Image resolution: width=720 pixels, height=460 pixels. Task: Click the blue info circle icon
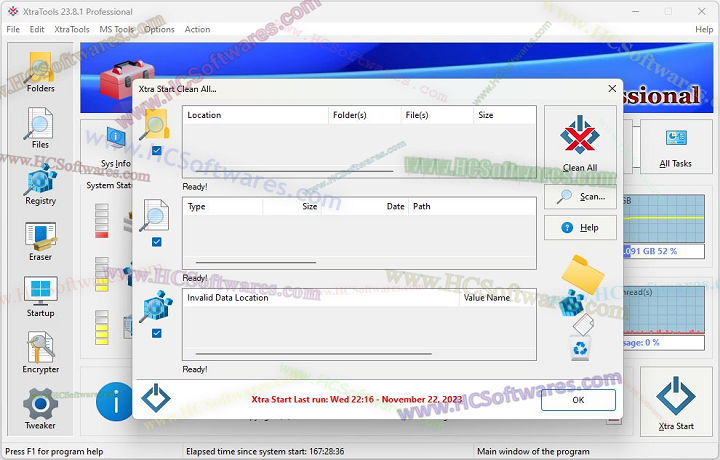click(114, 402)
